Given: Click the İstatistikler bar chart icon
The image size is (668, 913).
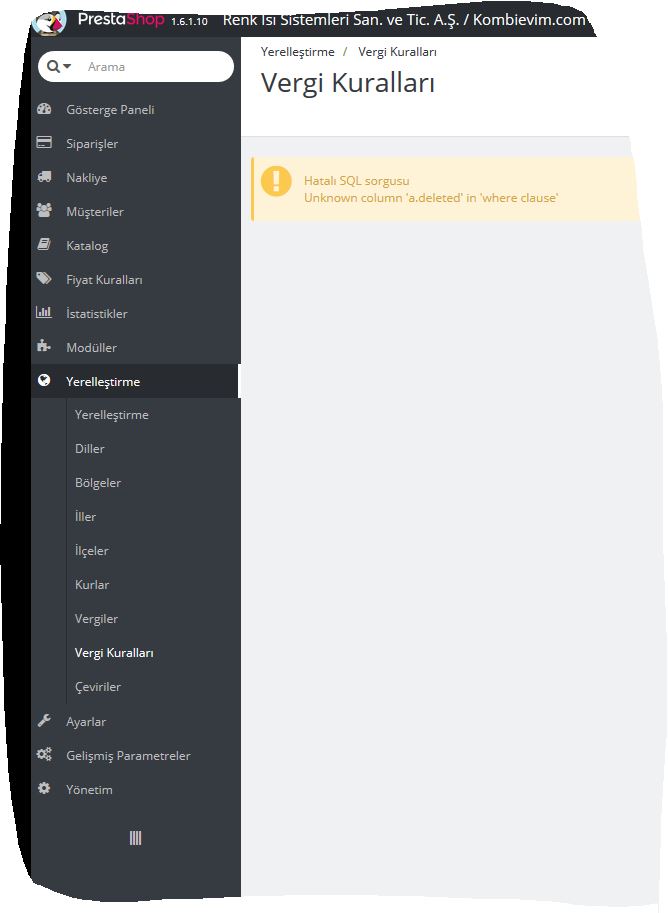Looking at the screenshot, I should tap(44, 313).
